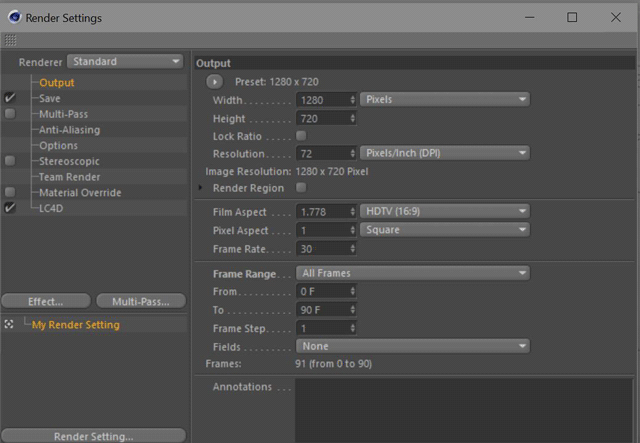This screenshot has width=640, height=443.
Task: Click the Frame Rate value field 30
Action: point(322,249)
